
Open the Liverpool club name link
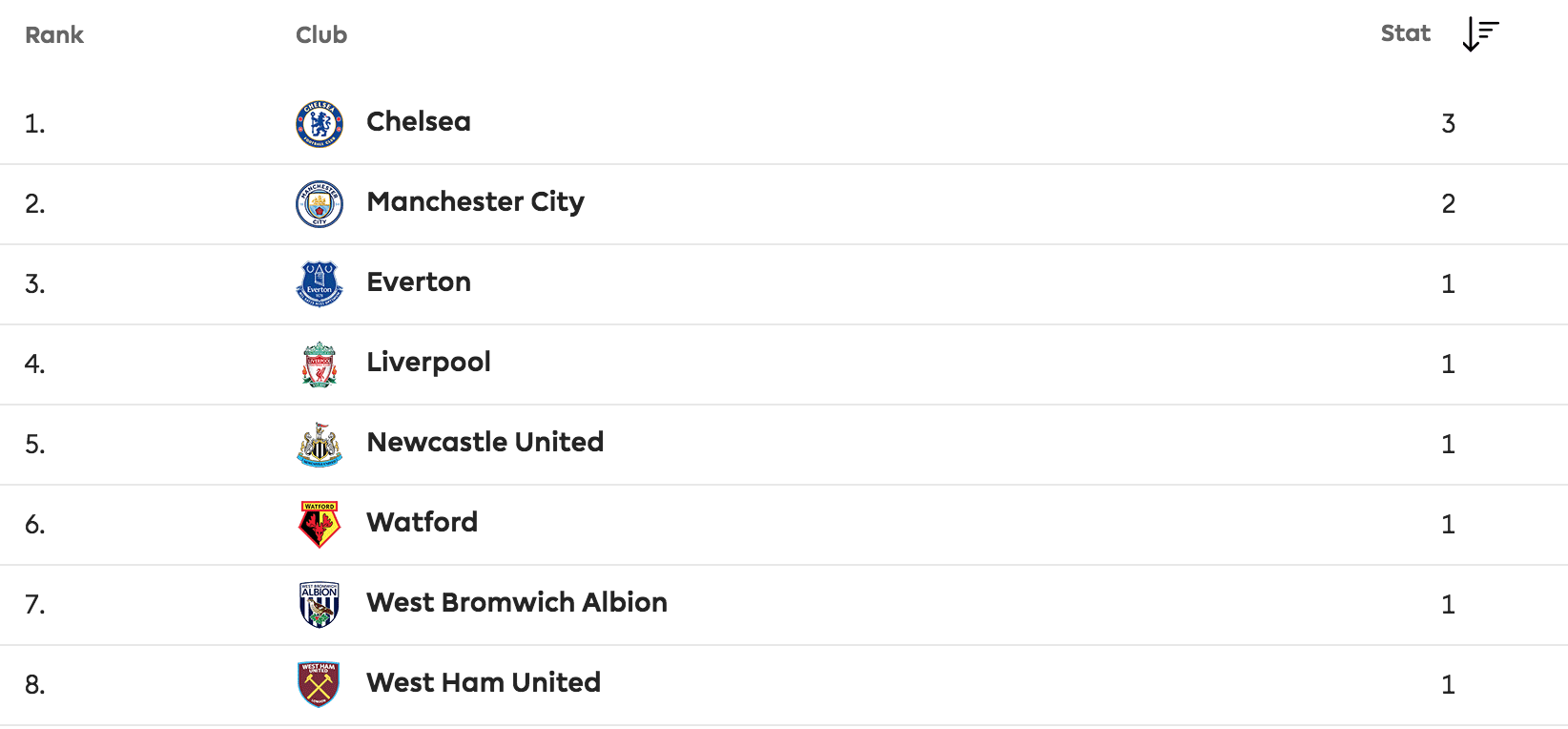[x=428, y=363]
